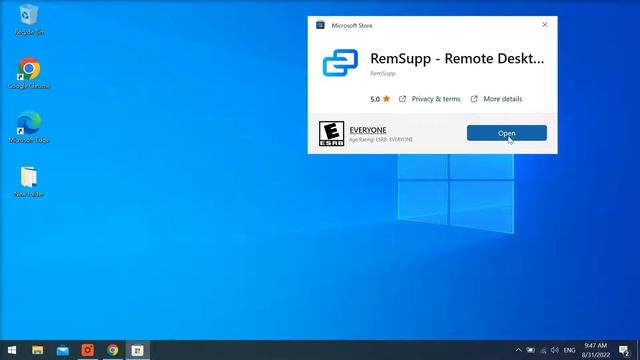
Task: Open the orange recorder app in taskbar
Action: click(x=88, y=350)
